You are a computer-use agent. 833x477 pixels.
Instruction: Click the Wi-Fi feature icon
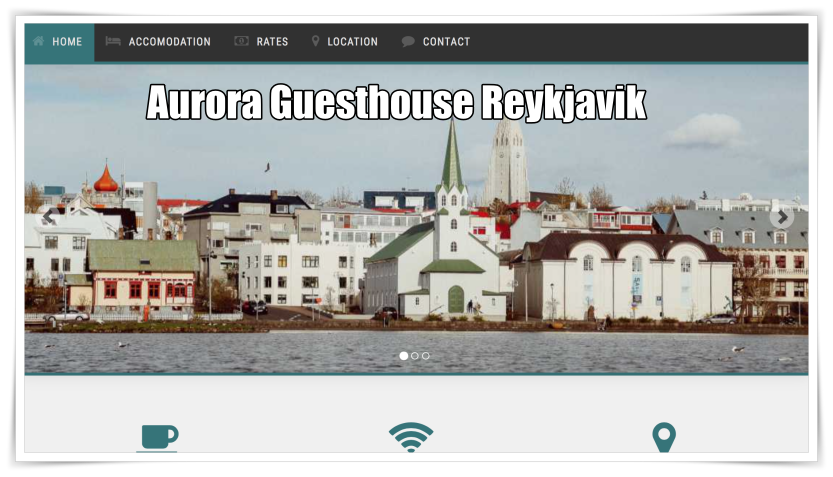point(411,437)
